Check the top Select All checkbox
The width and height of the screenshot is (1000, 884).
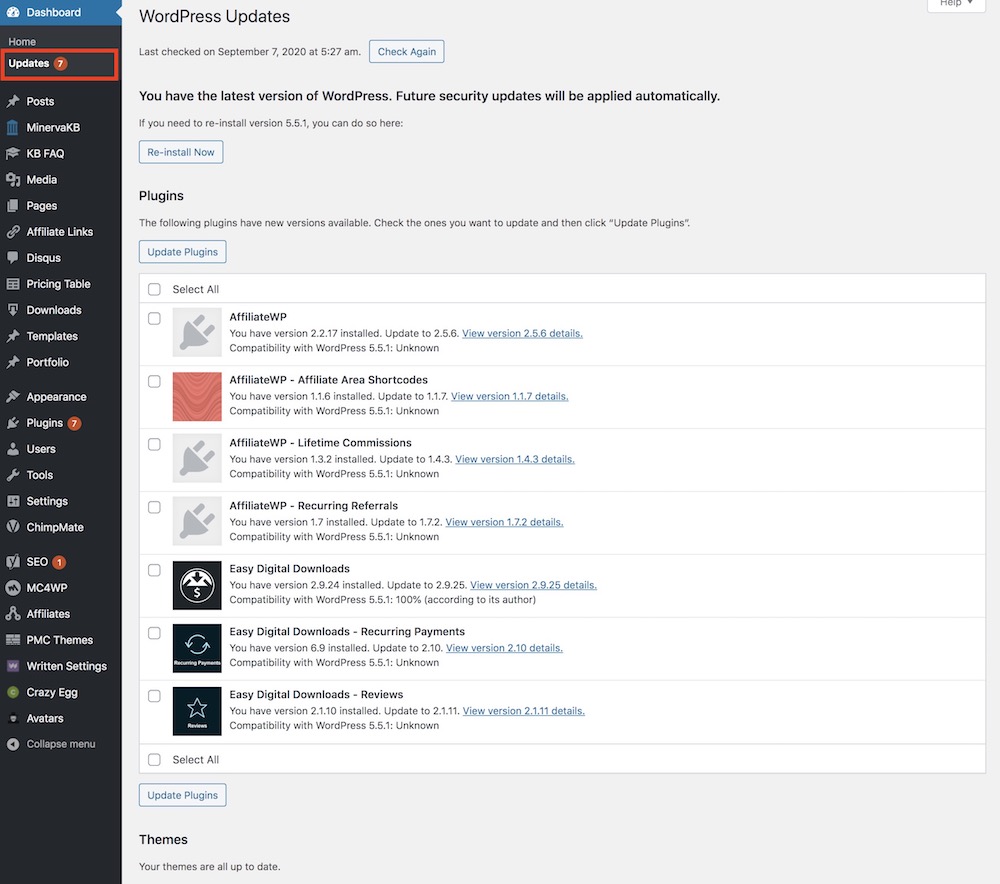[154, 290]
